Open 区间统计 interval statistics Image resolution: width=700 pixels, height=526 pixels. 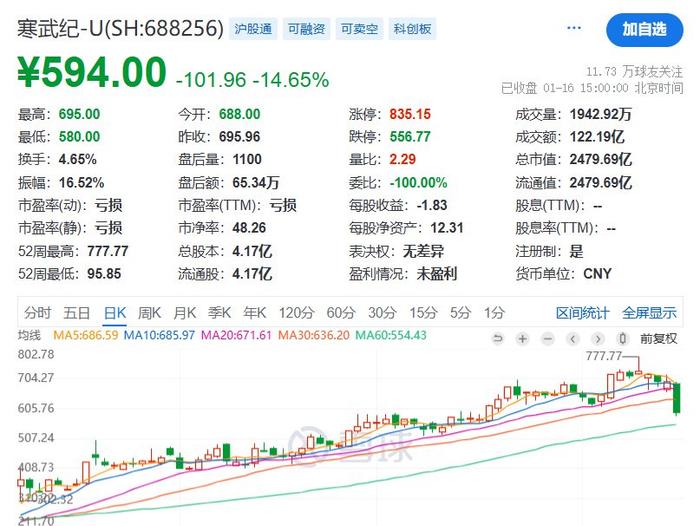click(x=583, y=313)
